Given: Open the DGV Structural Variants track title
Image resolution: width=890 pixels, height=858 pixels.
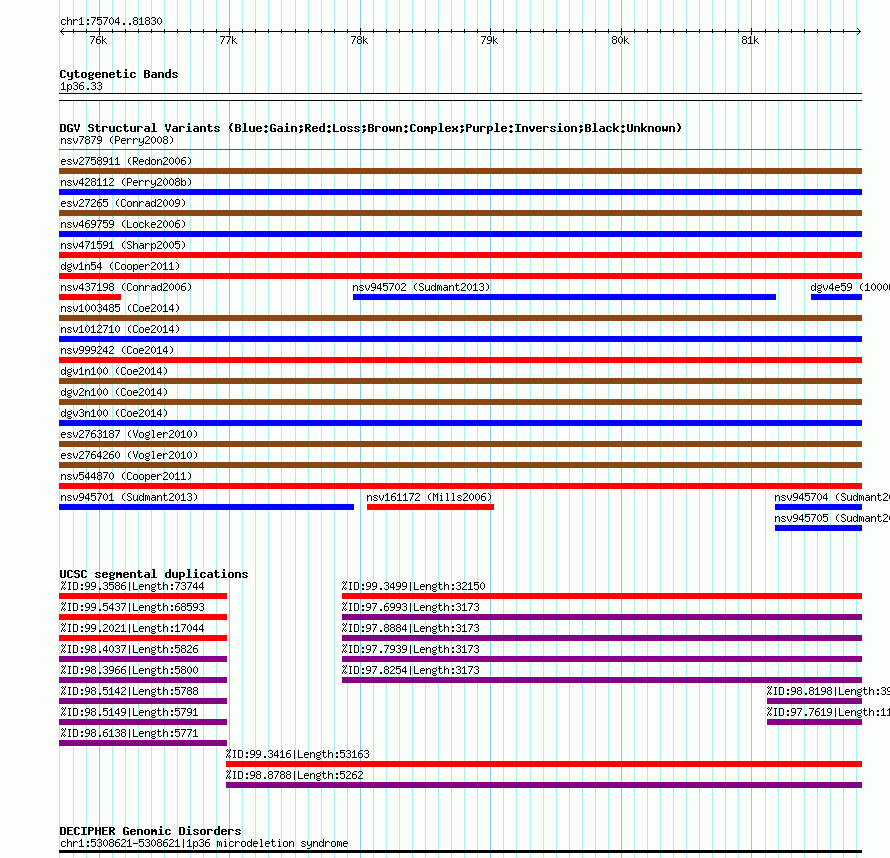Looking at the screenshot, I should (371, 128).
